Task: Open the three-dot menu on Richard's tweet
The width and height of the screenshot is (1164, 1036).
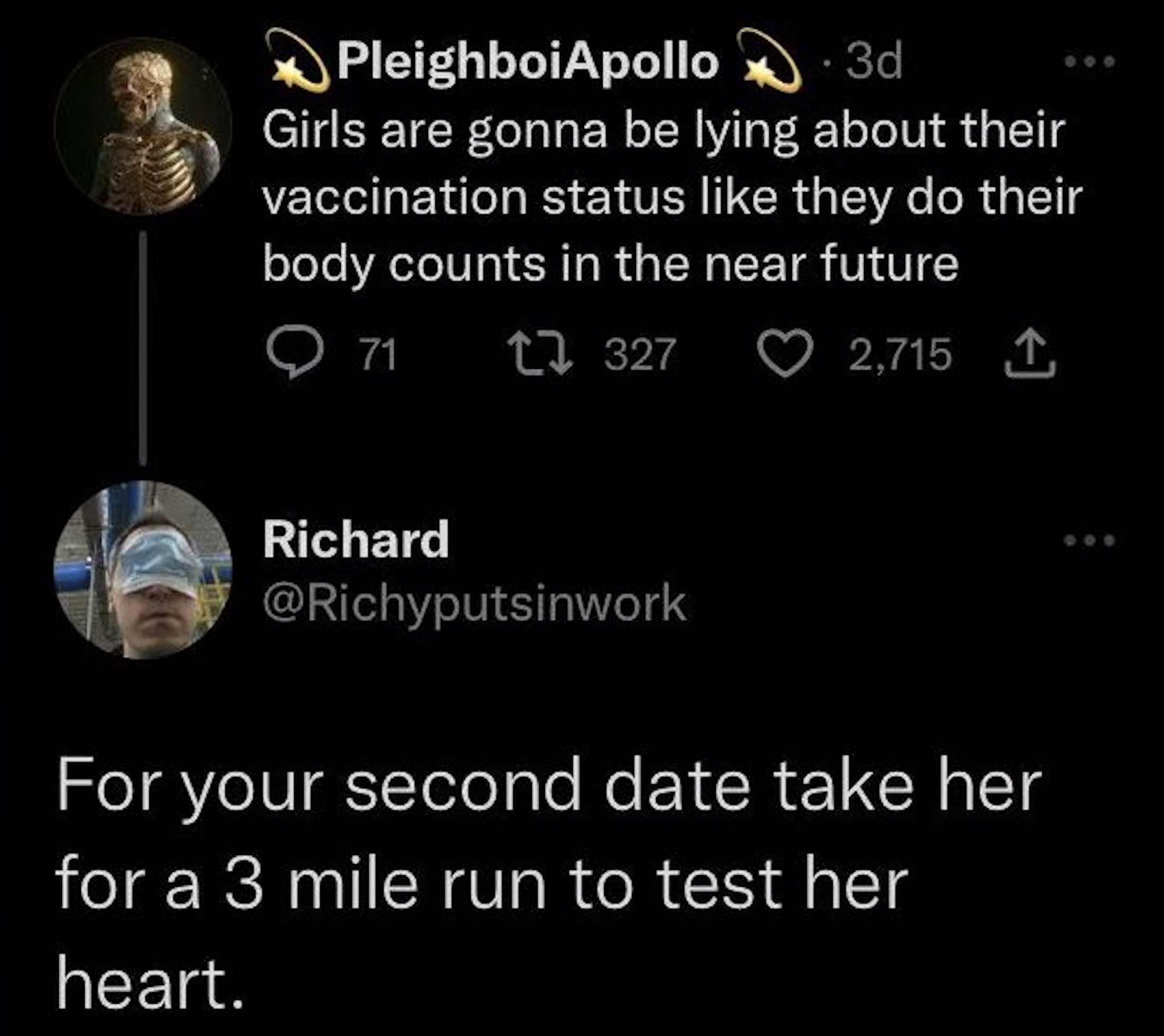Action: pos(1090,540)
